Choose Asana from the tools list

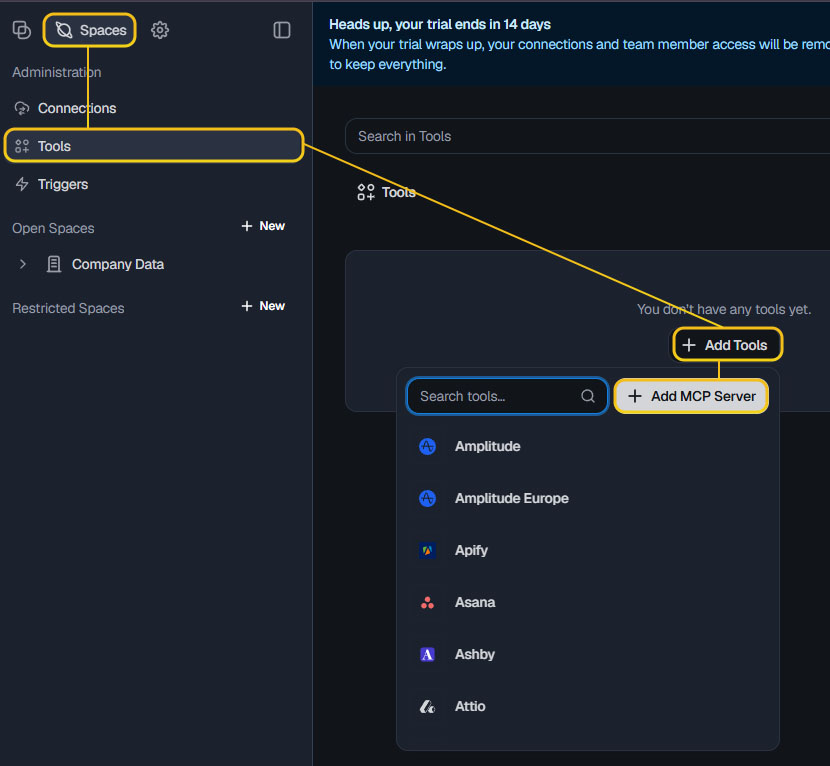(x=588, y=602)
